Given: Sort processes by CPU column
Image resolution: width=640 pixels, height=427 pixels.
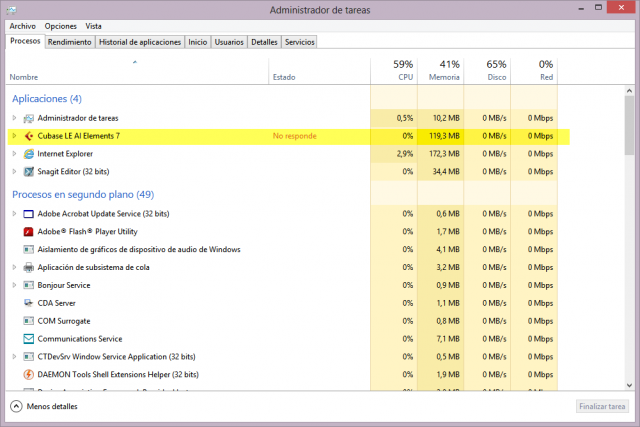Looking at the screenshot, I should pyautogui.click(x=394, y=71).
